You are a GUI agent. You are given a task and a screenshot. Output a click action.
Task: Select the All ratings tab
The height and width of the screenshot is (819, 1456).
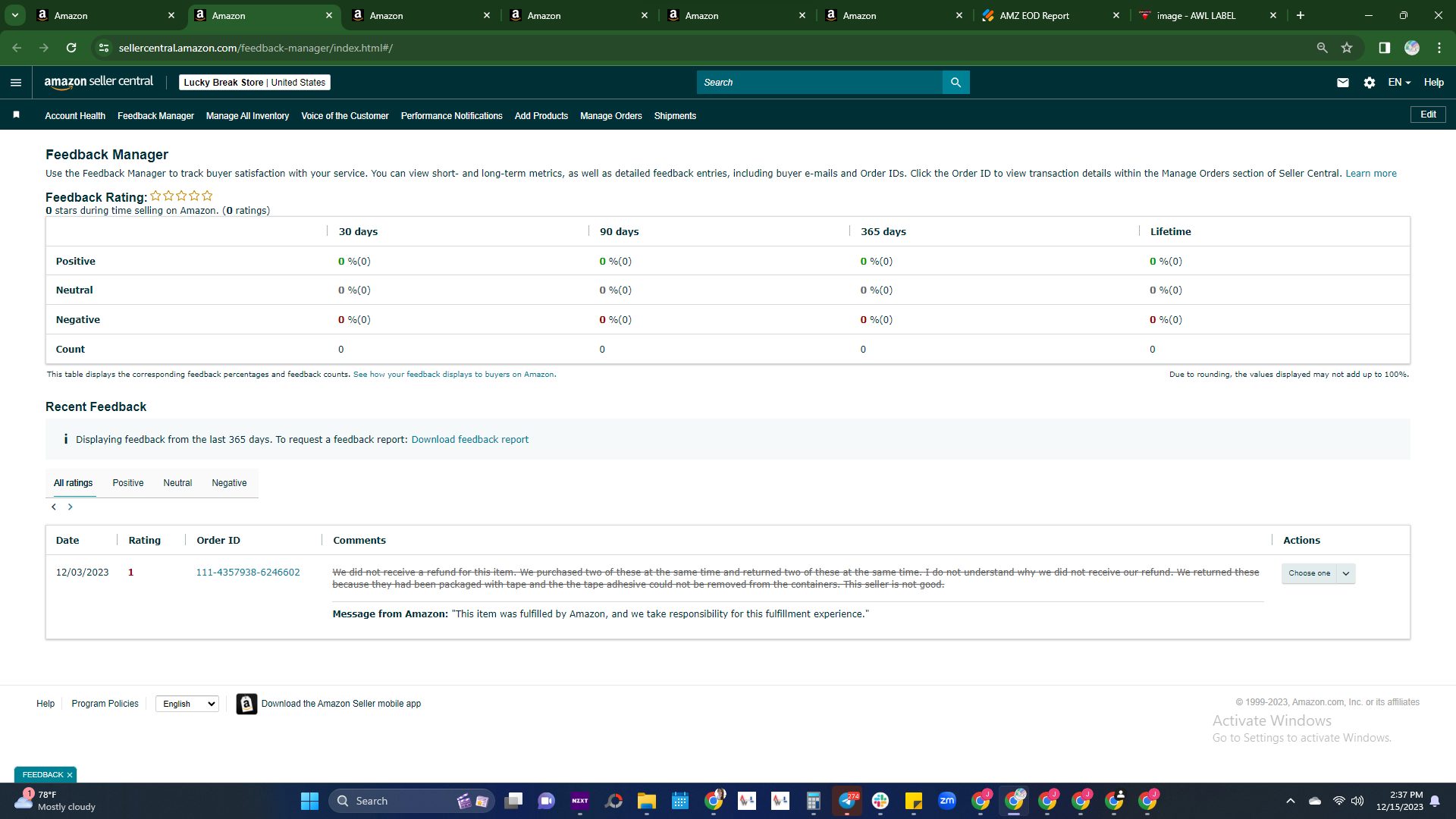(74, 483)
